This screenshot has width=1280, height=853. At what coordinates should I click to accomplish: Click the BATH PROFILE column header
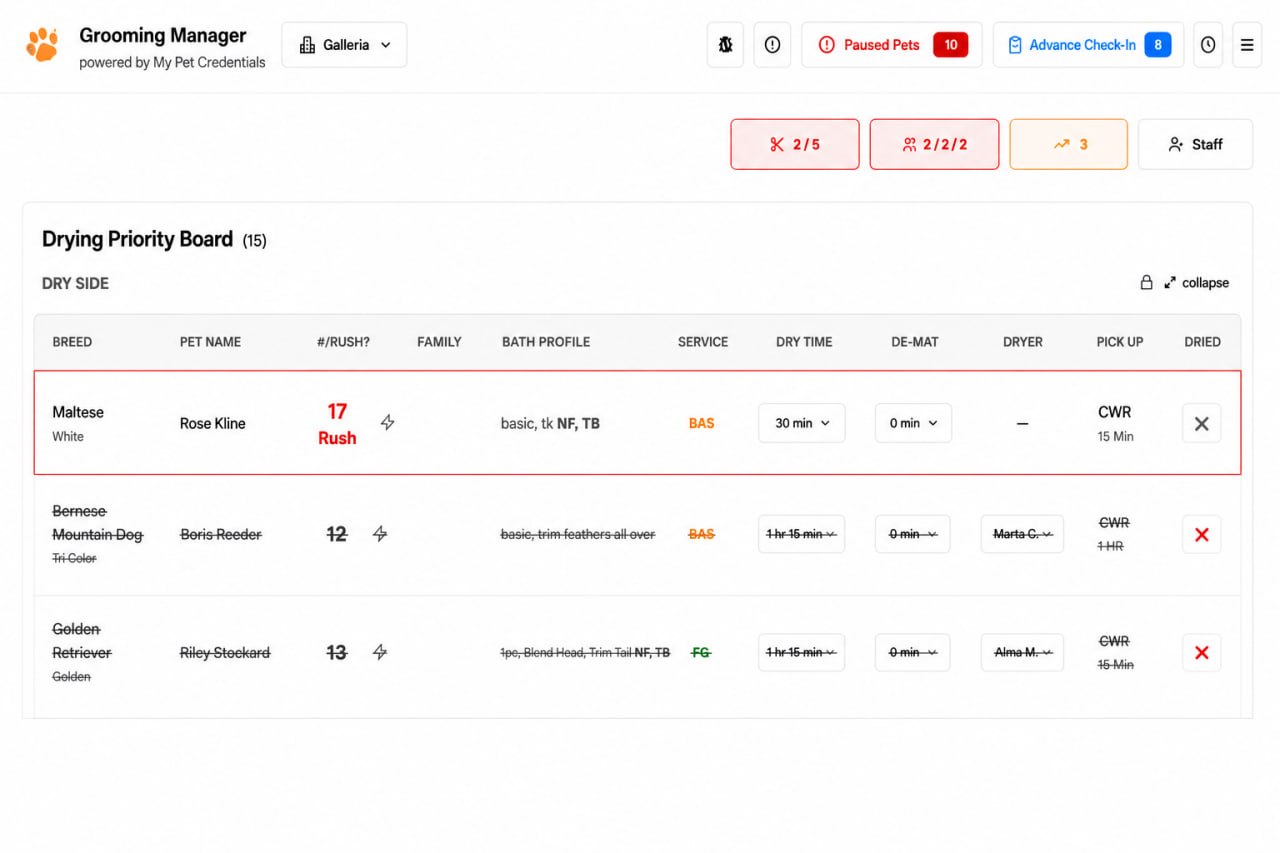click(546, 342)
